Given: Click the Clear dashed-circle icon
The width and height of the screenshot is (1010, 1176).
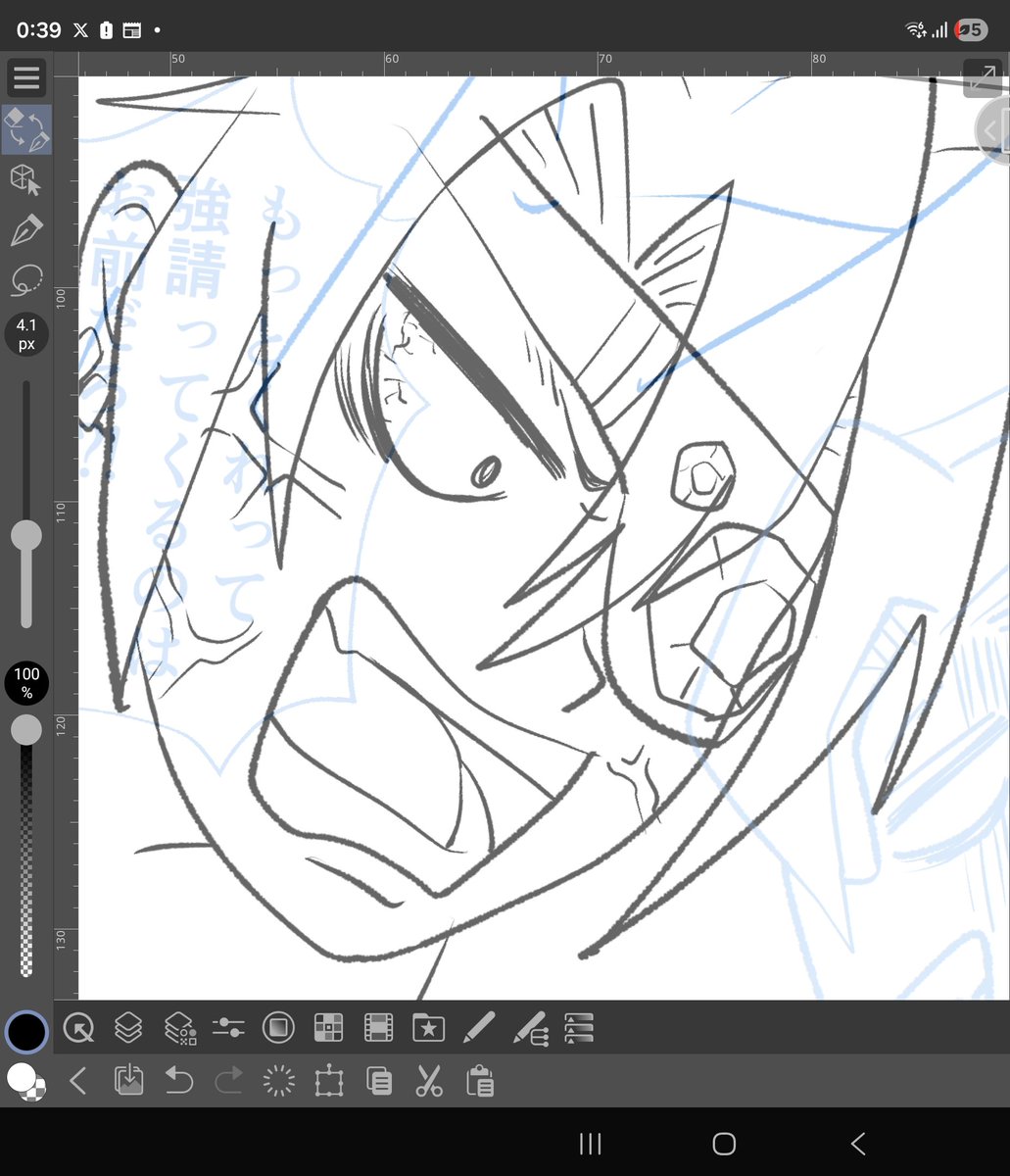Looking at the screenshot, I should pyautogui.click(x=279, y=1081).
